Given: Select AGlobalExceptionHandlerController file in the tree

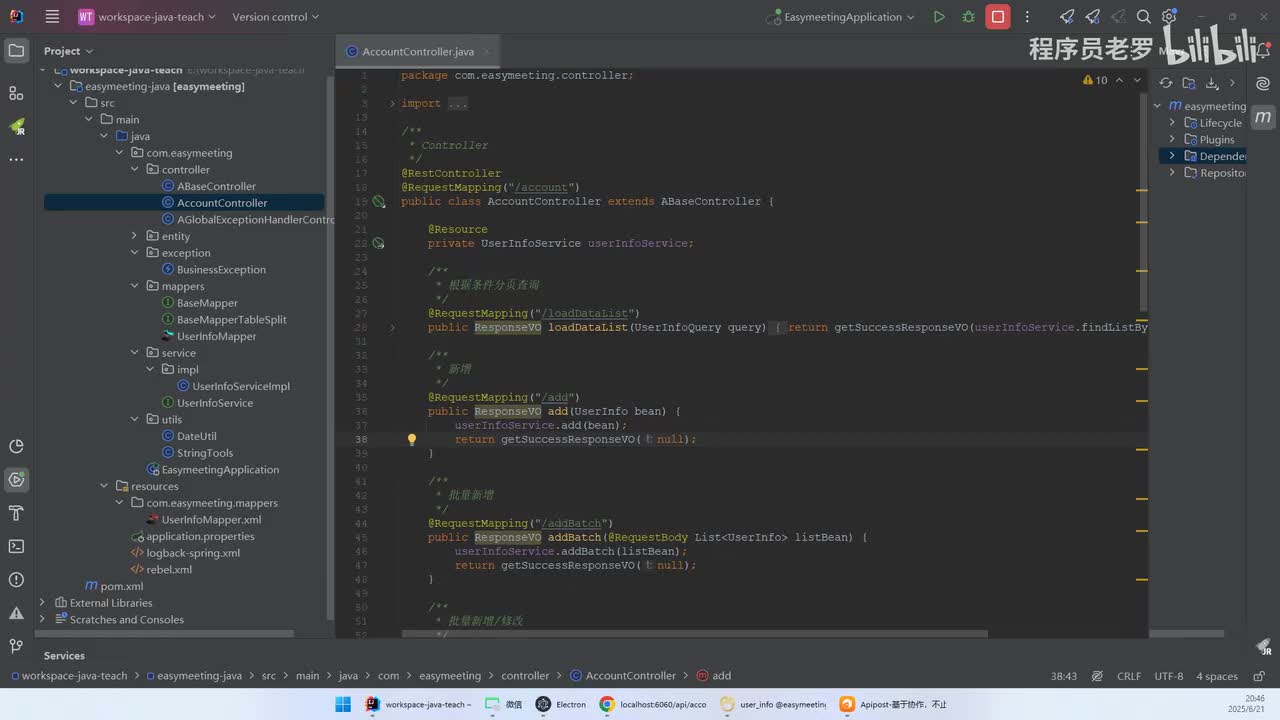Looking at the screenshot, I should 248,220.
